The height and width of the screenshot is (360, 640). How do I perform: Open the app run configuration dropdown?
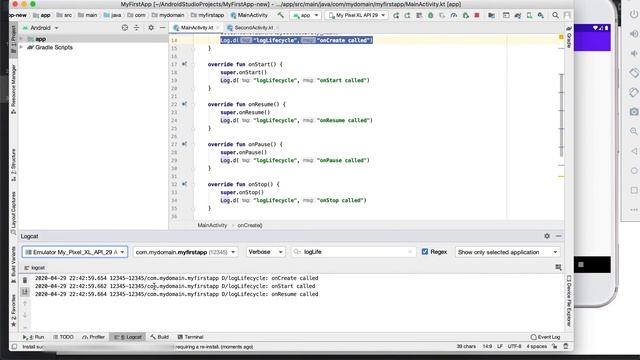[x=305, y=15]
